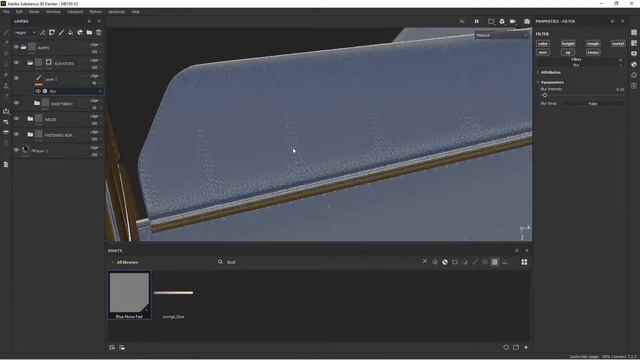Toggle visibility of the Blur filter effect
The image size is (640, 360).
[38, 91]
